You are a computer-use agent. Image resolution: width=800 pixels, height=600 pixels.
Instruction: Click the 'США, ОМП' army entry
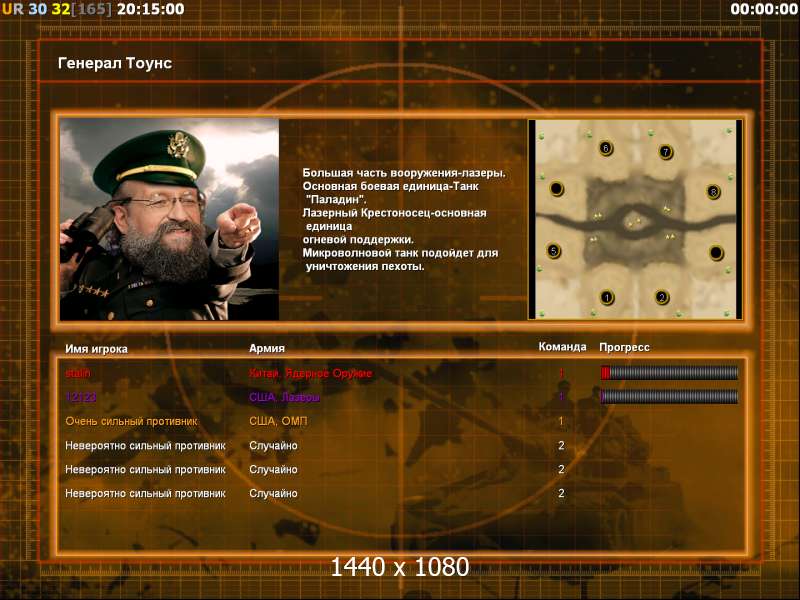(278, 421)
